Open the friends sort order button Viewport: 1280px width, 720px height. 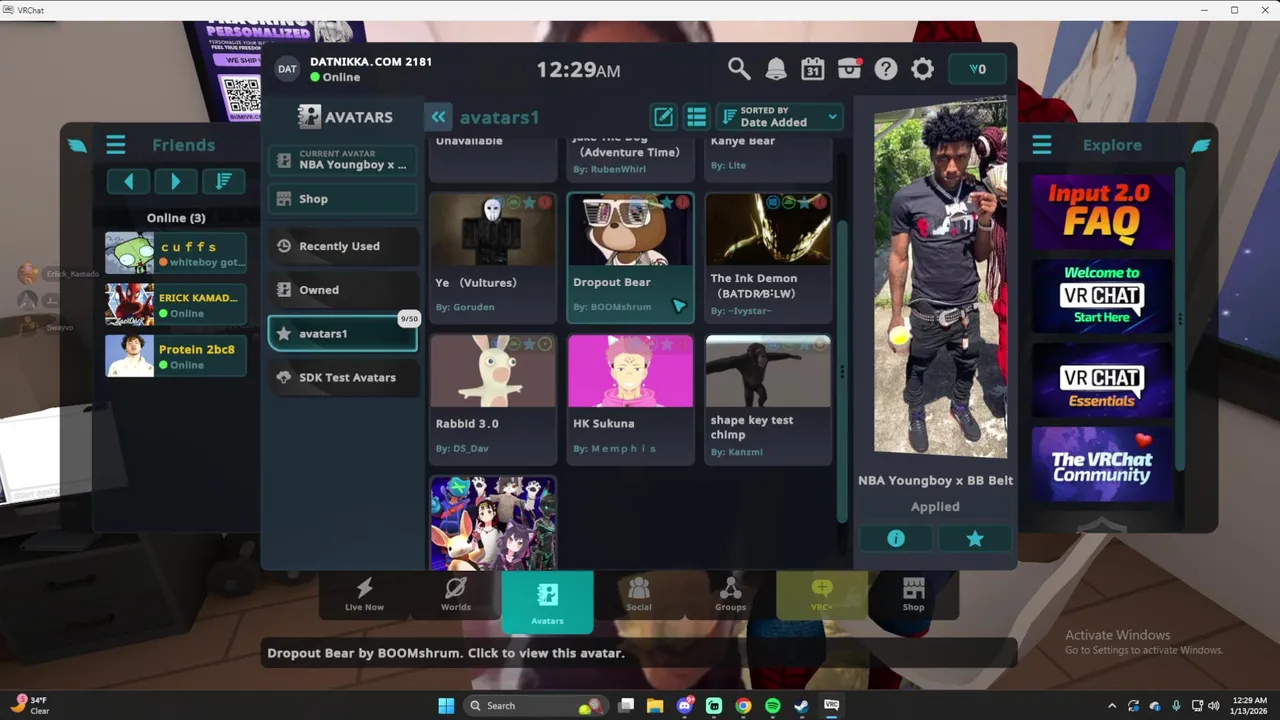pyautogui.click(x=223, y=181)
